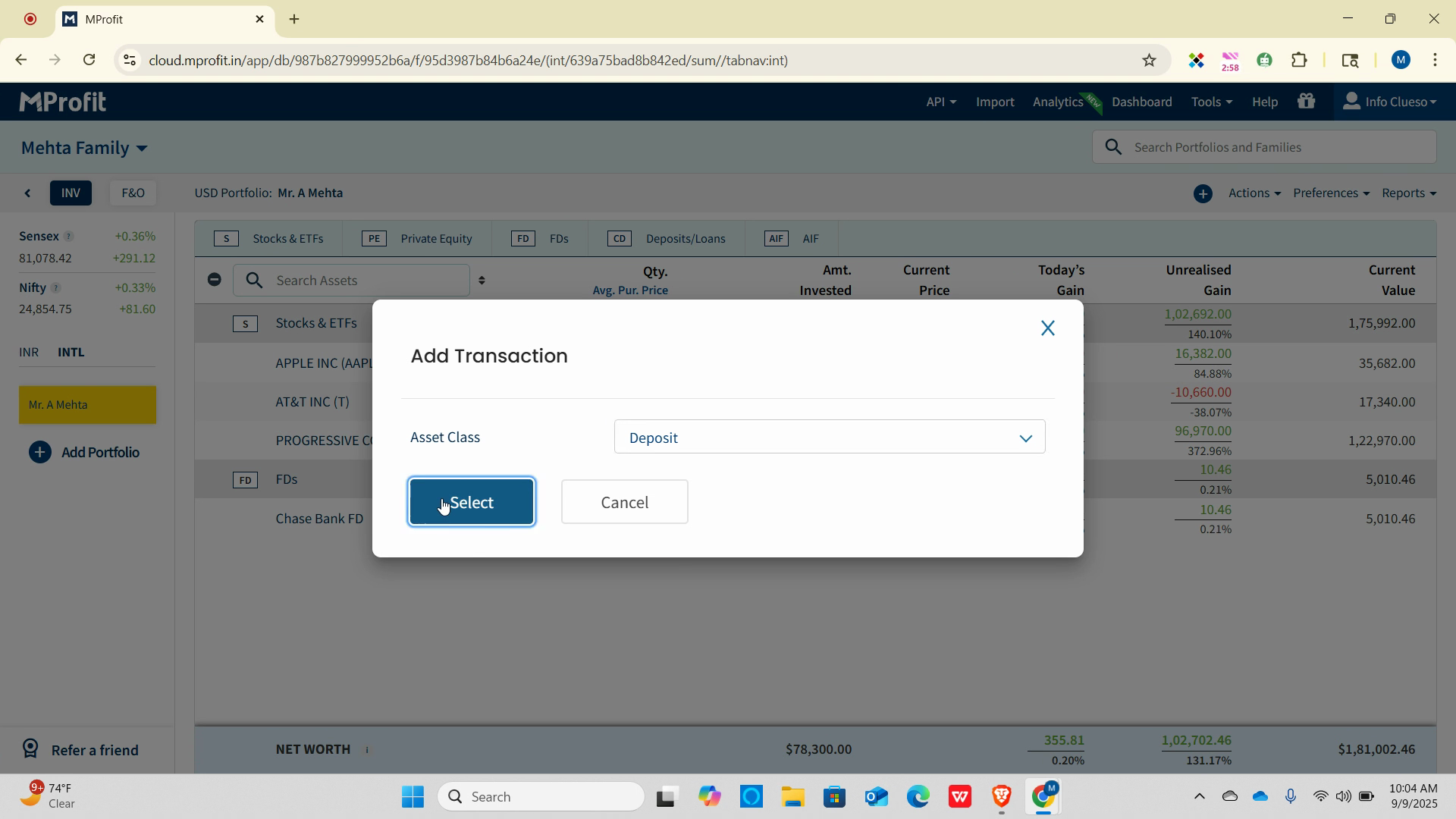This screenshot has width=1456, height=819.
Task: Open the Analytics menu item
Action: (1057, 102)
